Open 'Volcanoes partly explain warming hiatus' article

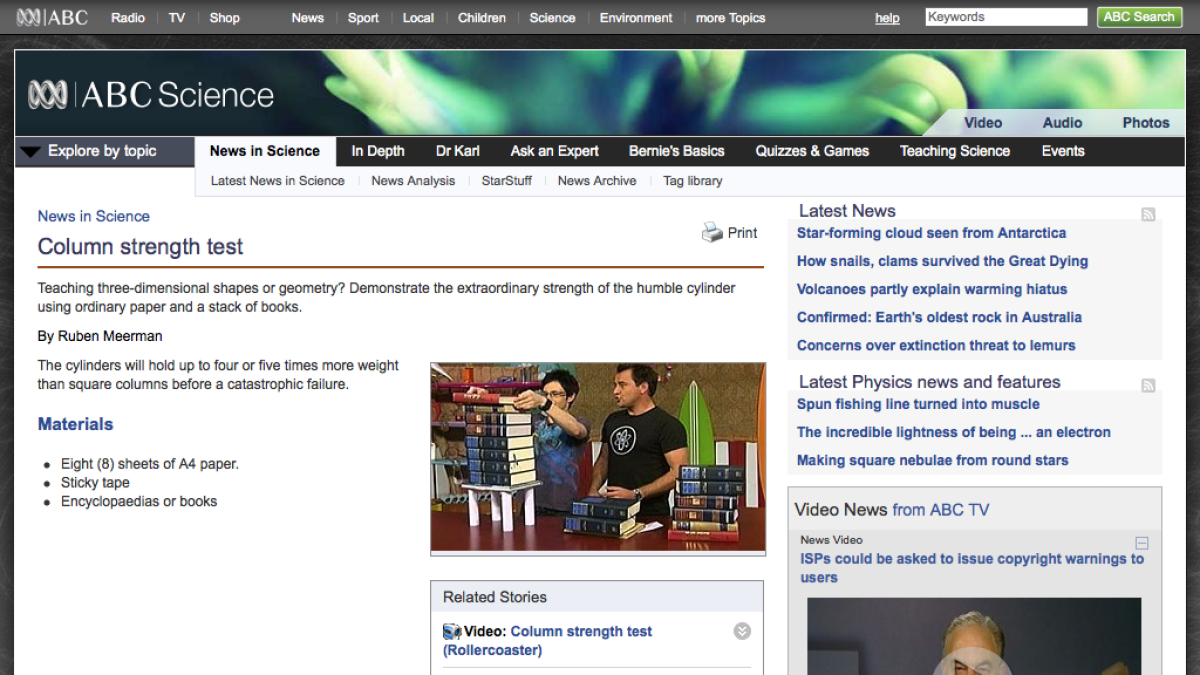[x=931, y=289]
